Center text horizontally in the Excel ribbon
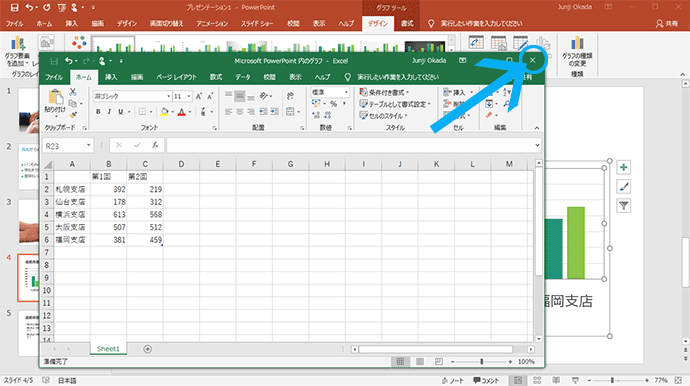690x386 pixels. click(240, 112)
